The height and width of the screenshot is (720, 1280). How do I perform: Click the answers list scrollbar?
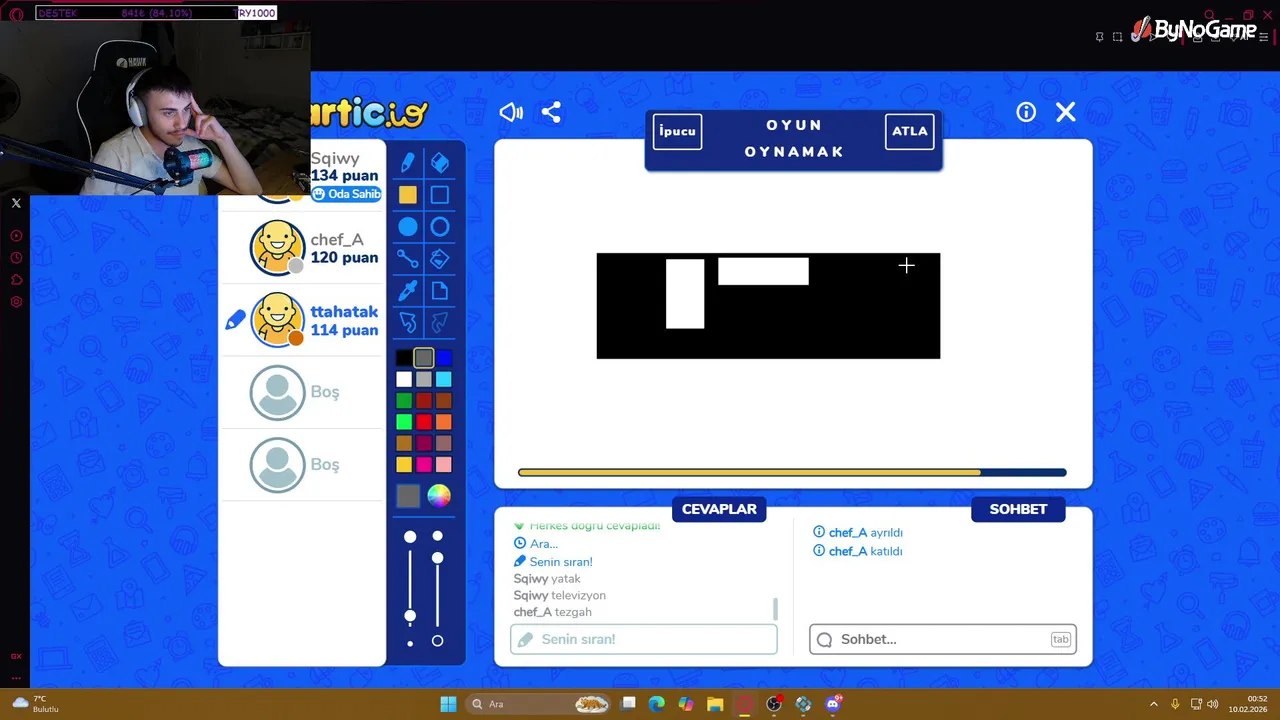tap(775, 609)
